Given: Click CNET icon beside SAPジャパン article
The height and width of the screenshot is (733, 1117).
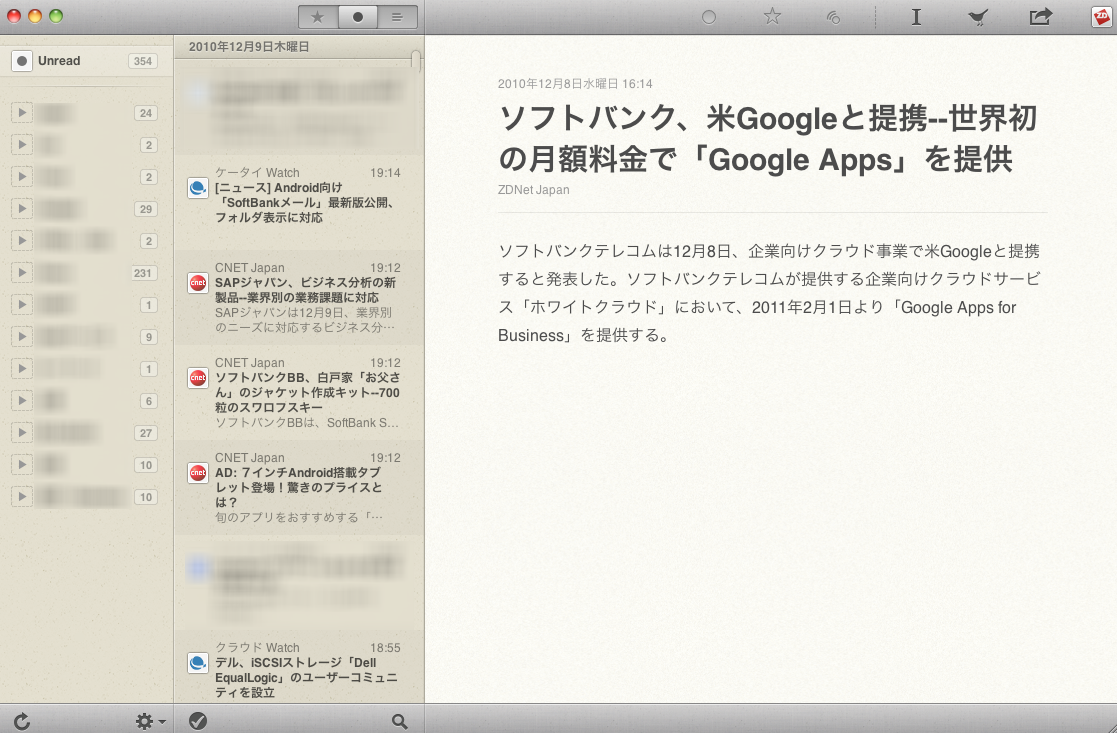Looking at the screenshot, I should [198, 283].
